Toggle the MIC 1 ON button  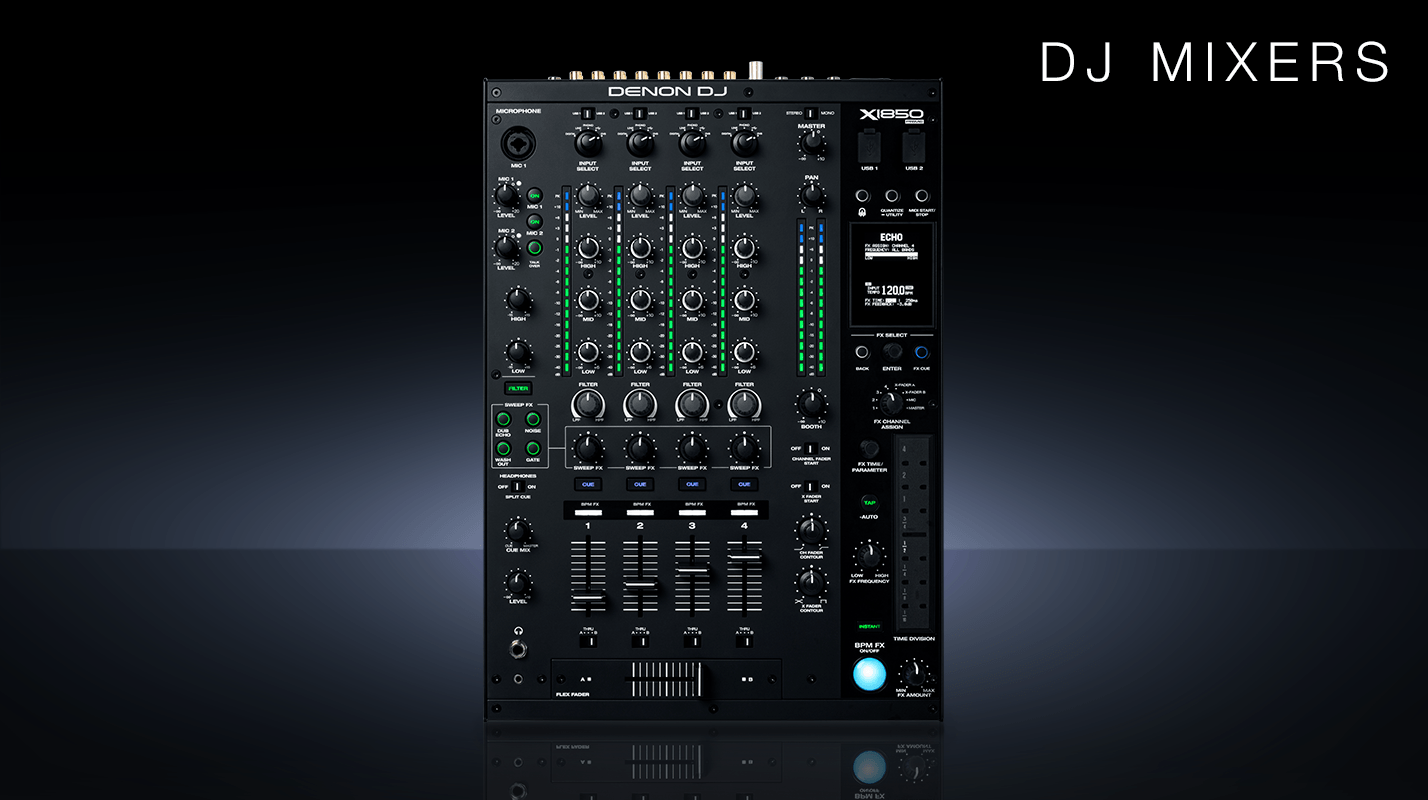(x=534, y=196)
